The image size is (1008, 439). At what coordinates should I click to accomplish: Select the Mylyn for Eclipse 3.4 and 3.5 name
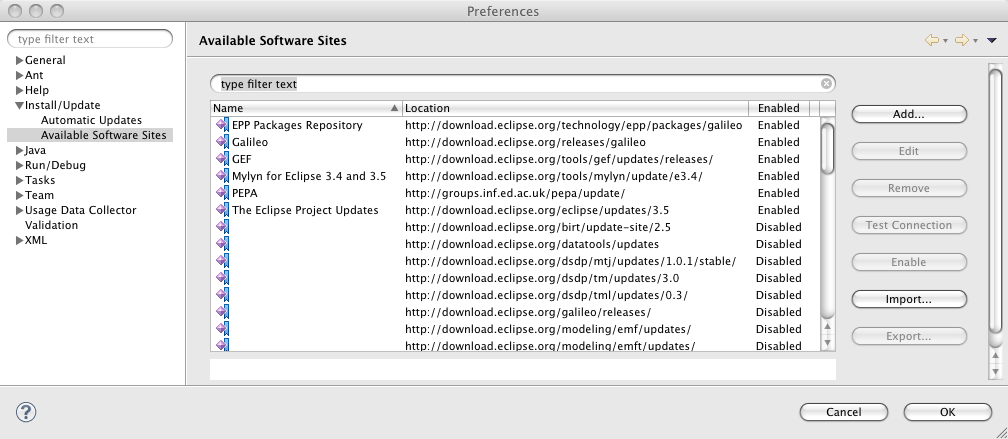click(x=309, y=176)
